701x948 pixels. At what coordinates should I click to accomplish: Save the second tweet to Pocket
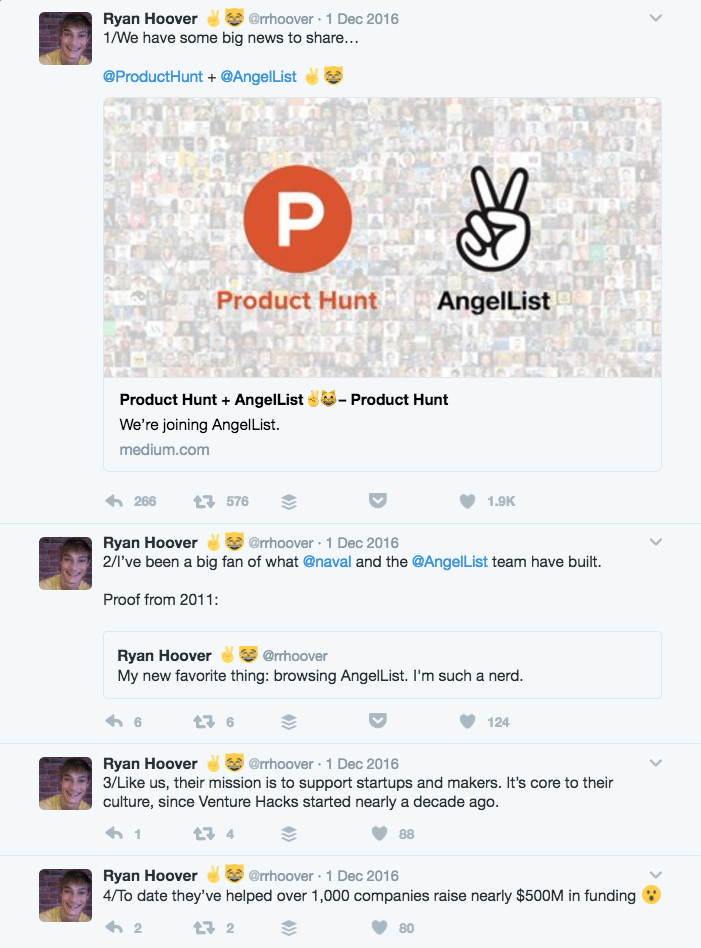(x=377, y=721)
